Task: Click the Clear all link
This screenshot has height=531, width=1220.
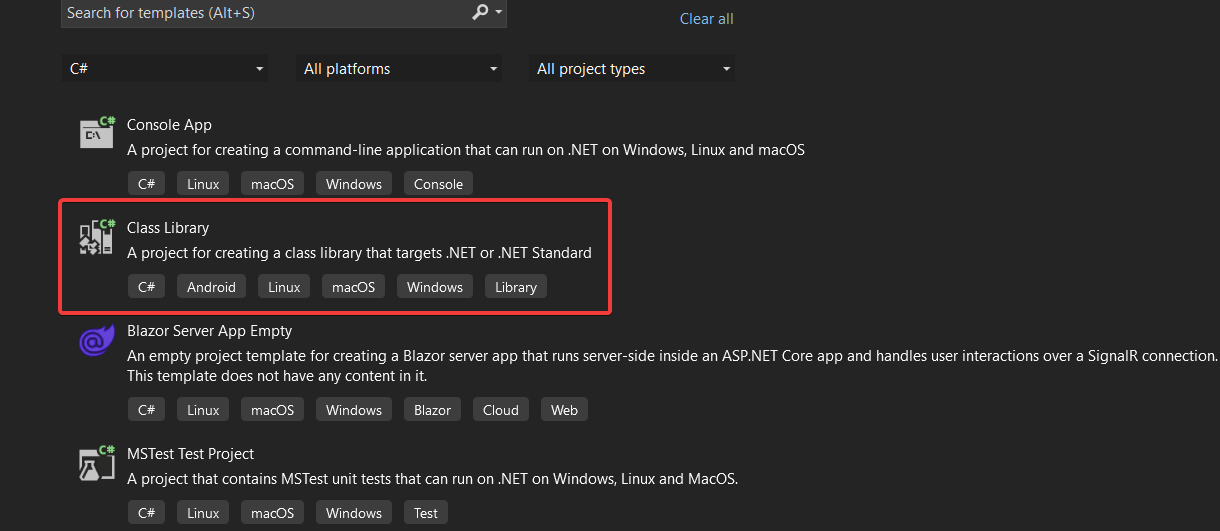Action: (706, 19)
